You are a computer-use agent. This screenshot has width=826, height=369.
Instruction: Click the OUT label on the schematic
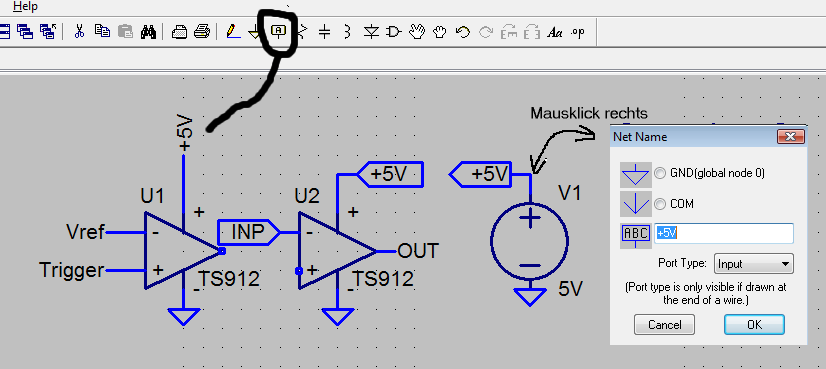(418, 251)
